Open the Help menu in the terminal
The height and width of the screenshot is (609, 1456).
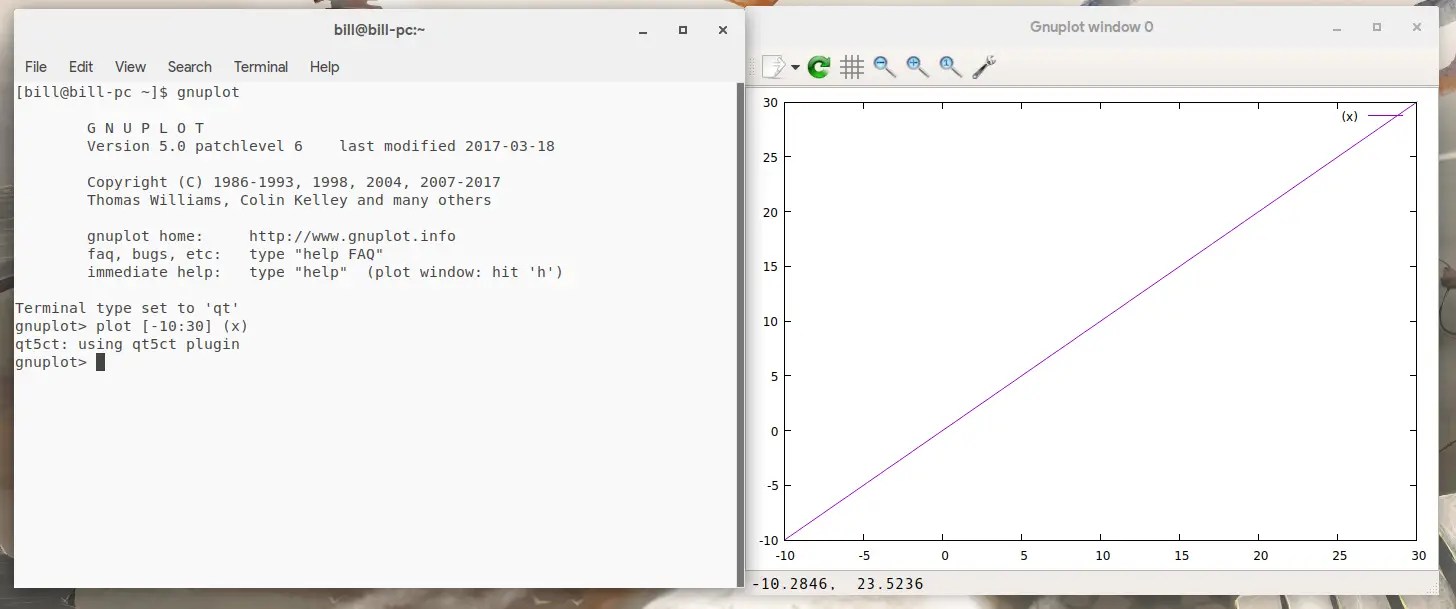[x=324, y=67]
